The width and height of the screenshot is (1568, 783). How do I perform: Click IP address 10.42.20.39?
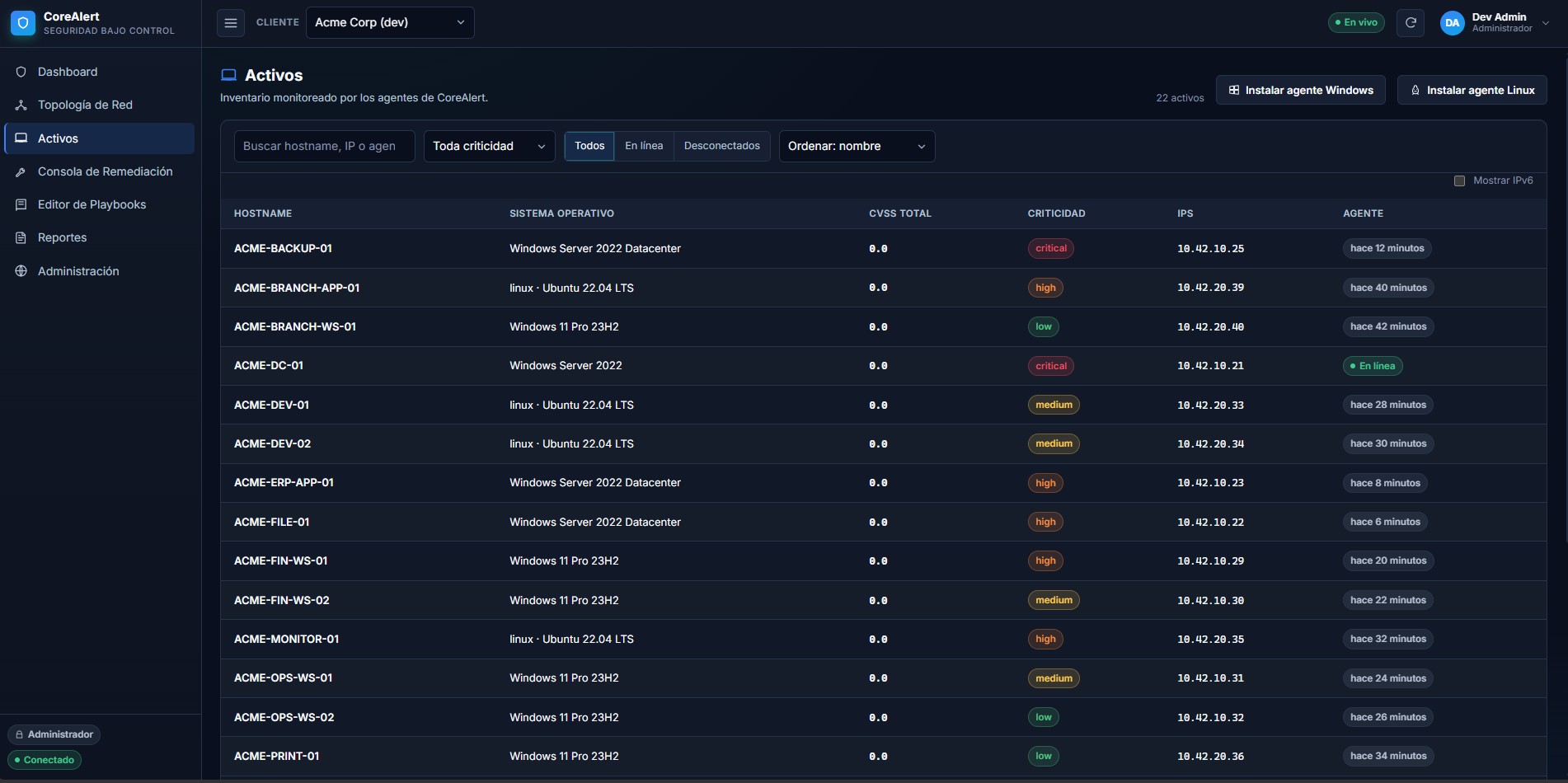click(x=1211, y=288)
